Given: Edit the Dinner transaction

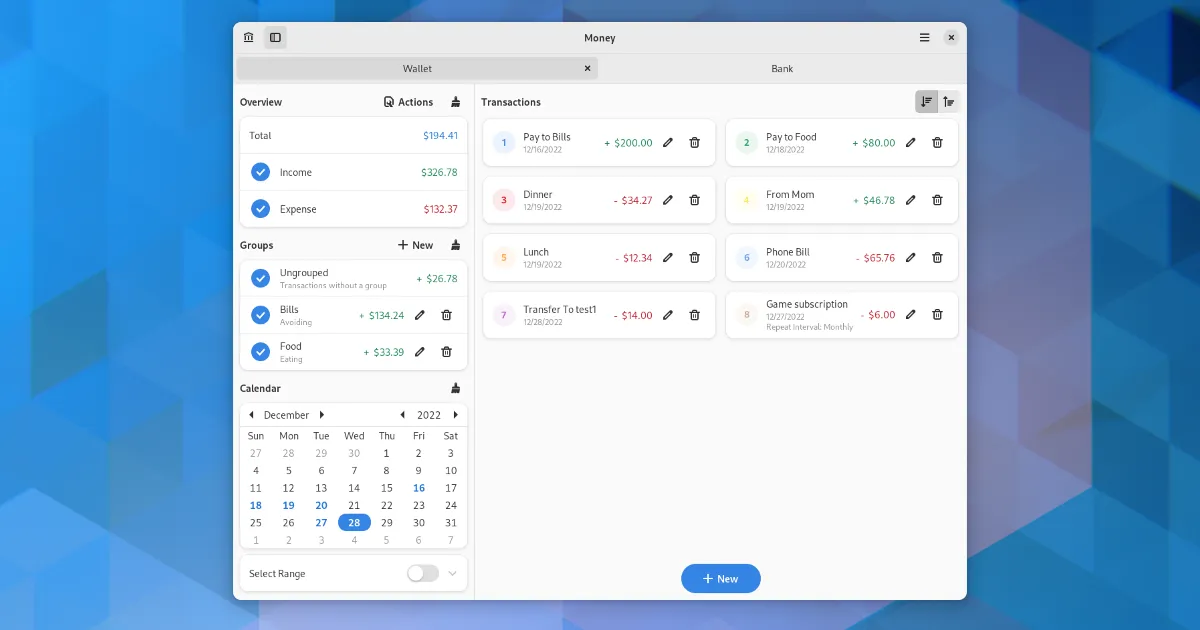Looking at the screenshot, I should (x=668, y=200).
